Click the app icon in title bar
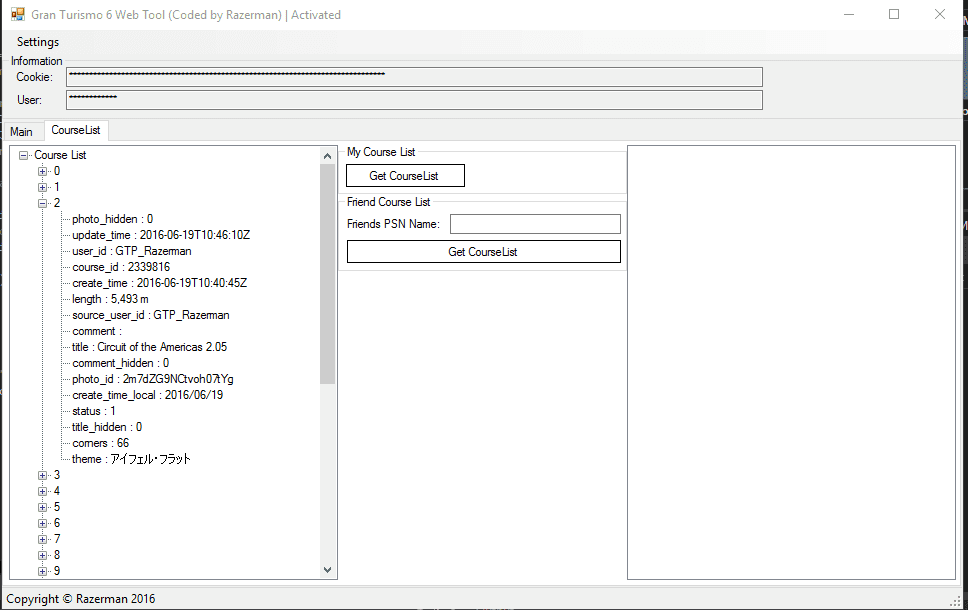This screenshot has width=968, height=610. point(17,14)
